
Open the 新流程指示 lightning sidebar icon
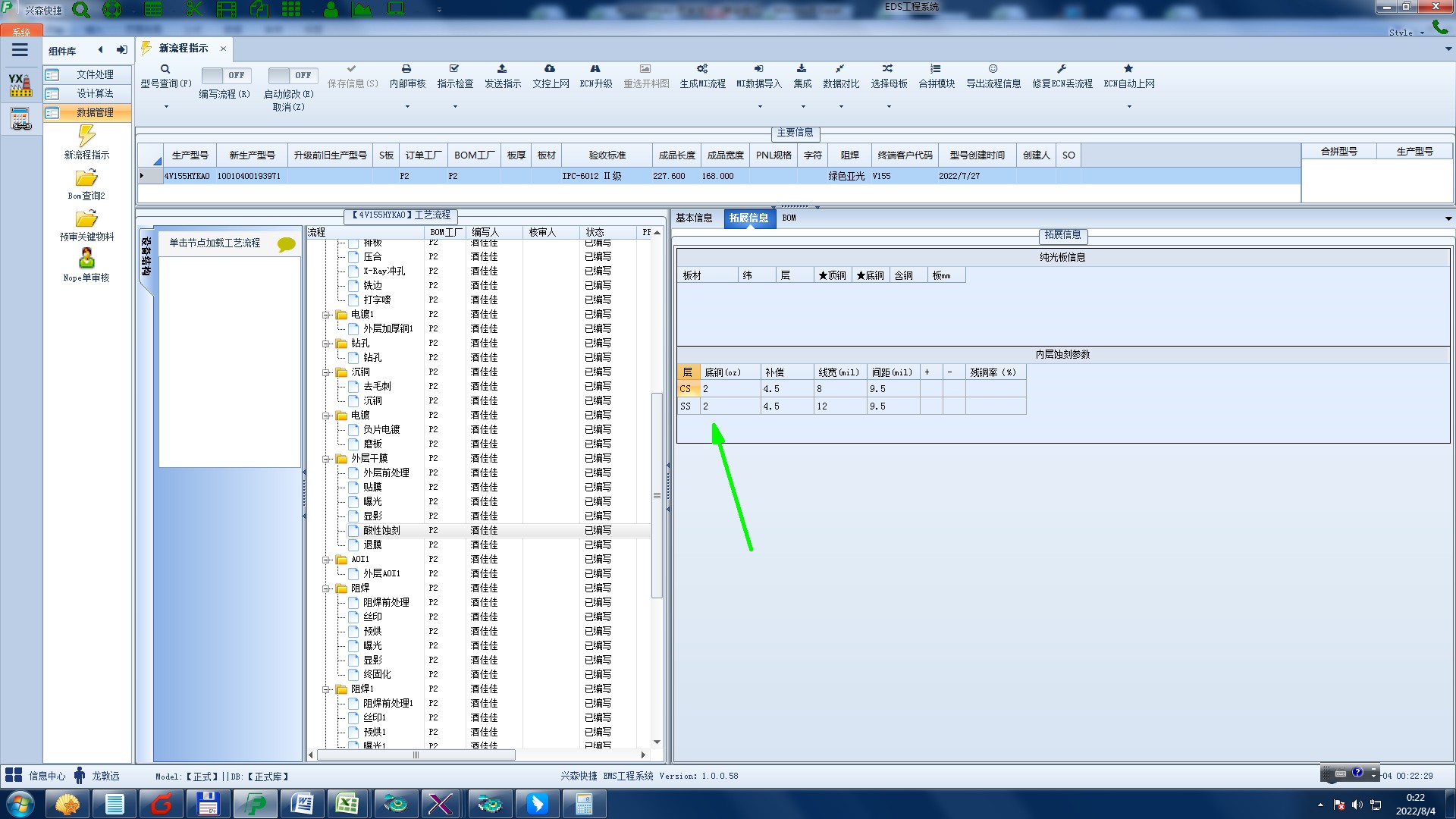[x=86, y=136]
